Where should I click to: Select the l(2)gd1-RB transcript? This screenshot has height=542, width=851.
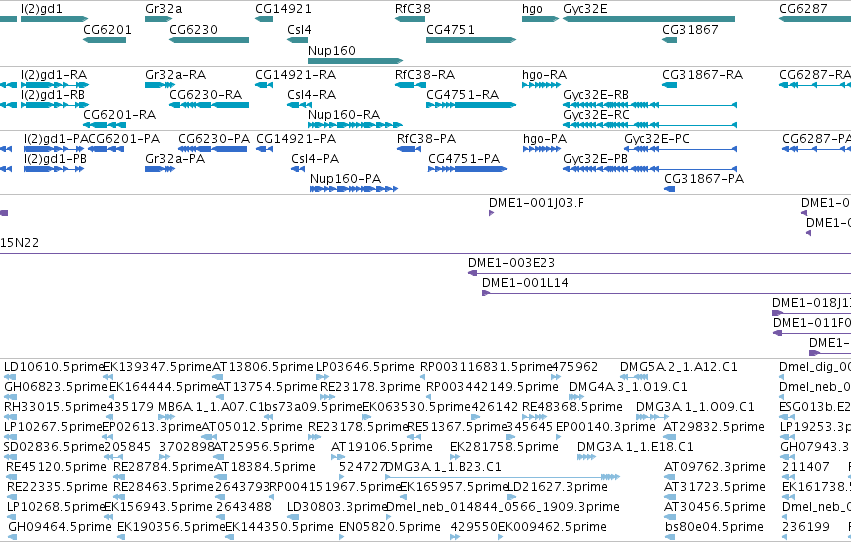point(55,105)
